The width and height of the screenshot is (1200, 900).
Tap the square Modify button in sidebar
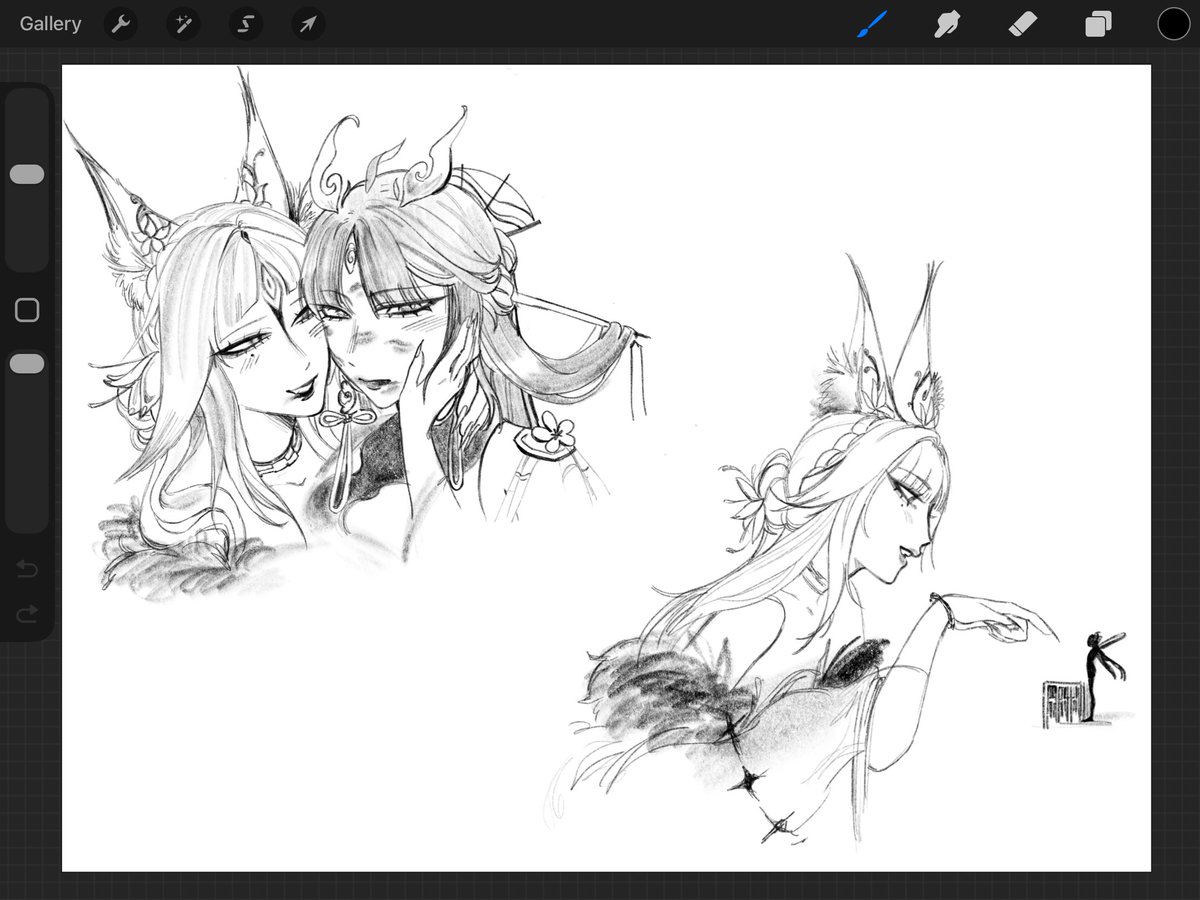[x=27, y=310]
